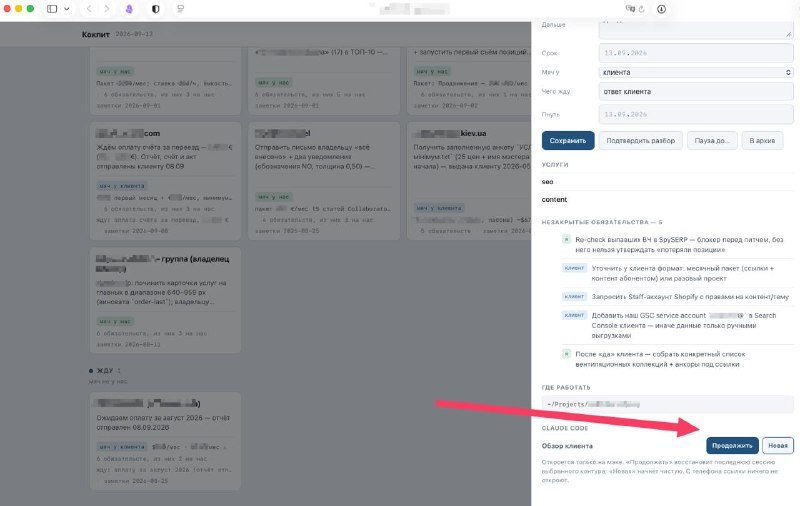Save changes with the Сохранить button

click(x=568, y=140)
